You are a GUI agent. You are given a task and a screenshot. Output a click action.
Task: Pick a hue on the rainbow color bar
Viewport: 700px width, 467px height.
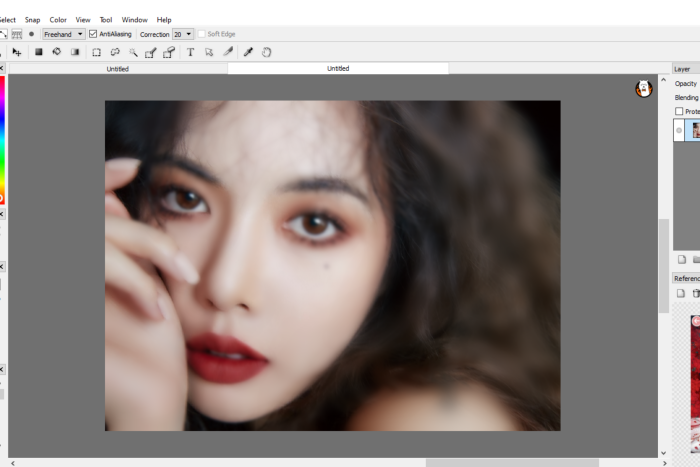[x=2, y=138]
